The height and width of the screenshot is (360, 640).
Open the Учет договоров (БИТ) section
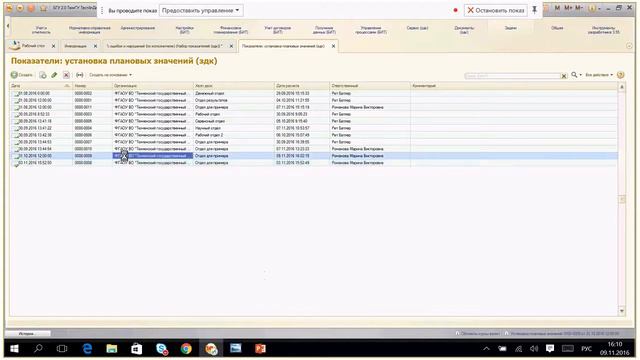click(x=278, y=30)
